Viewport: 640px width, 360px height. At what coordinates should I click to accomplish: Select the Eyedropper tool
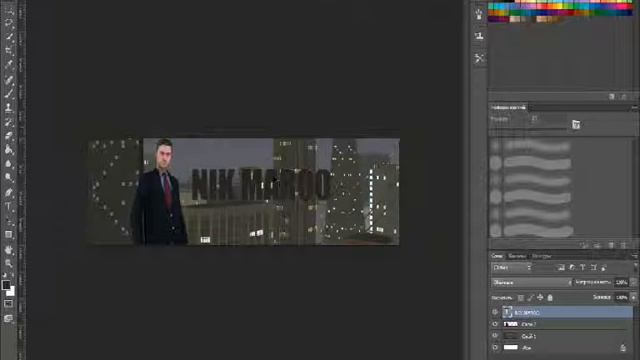click(9, 64)
